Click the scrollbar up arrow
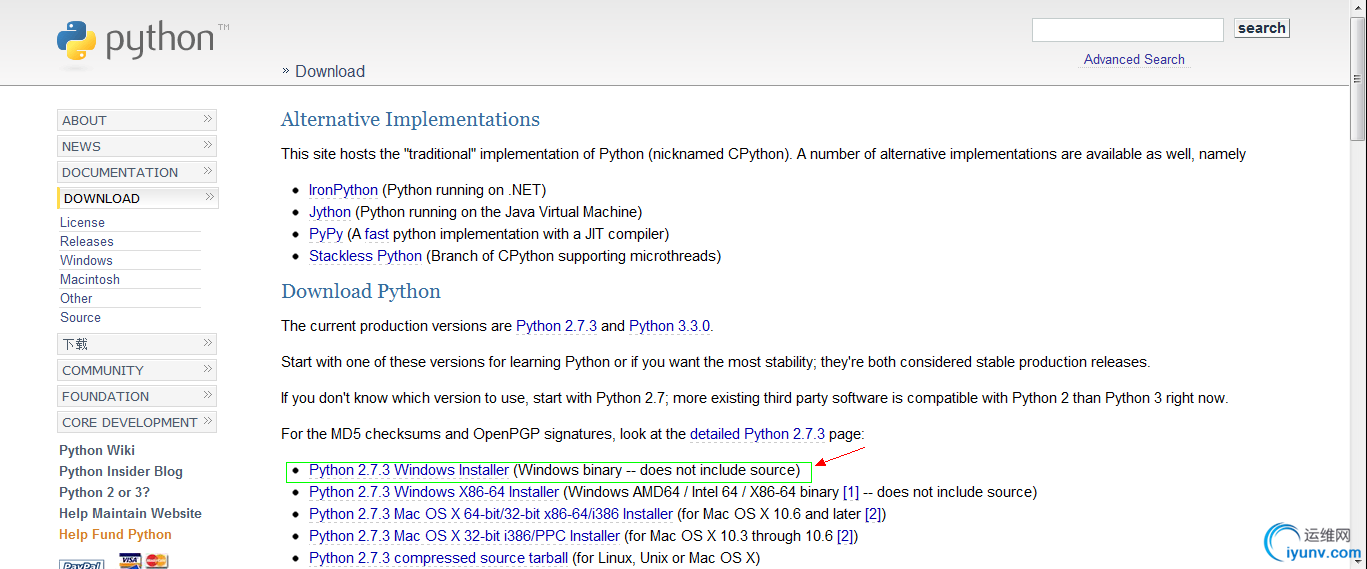1367x569 pixels. (x=1358, y=9)
